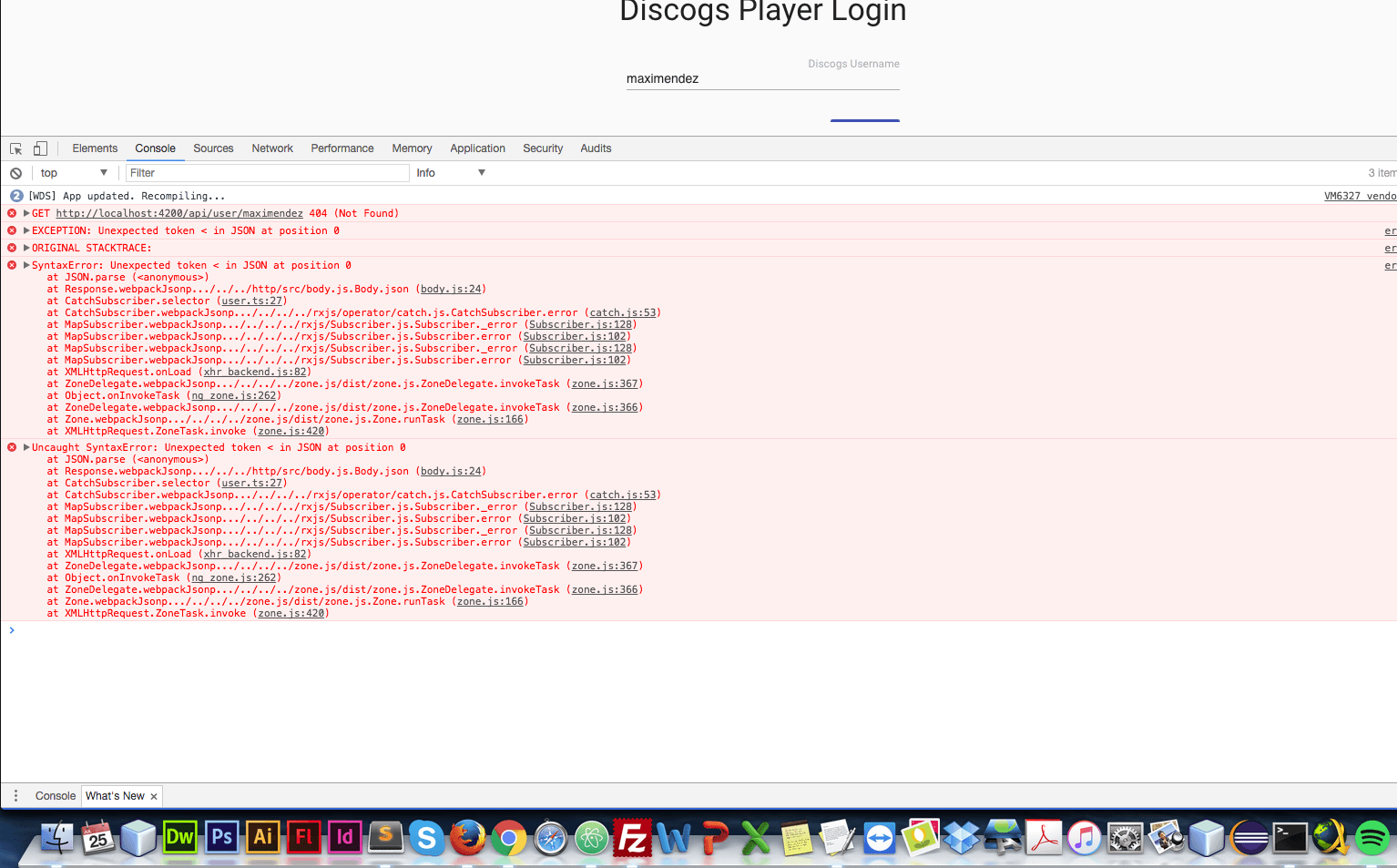Click the repeat count badge beside WDS message

(16, 196)
